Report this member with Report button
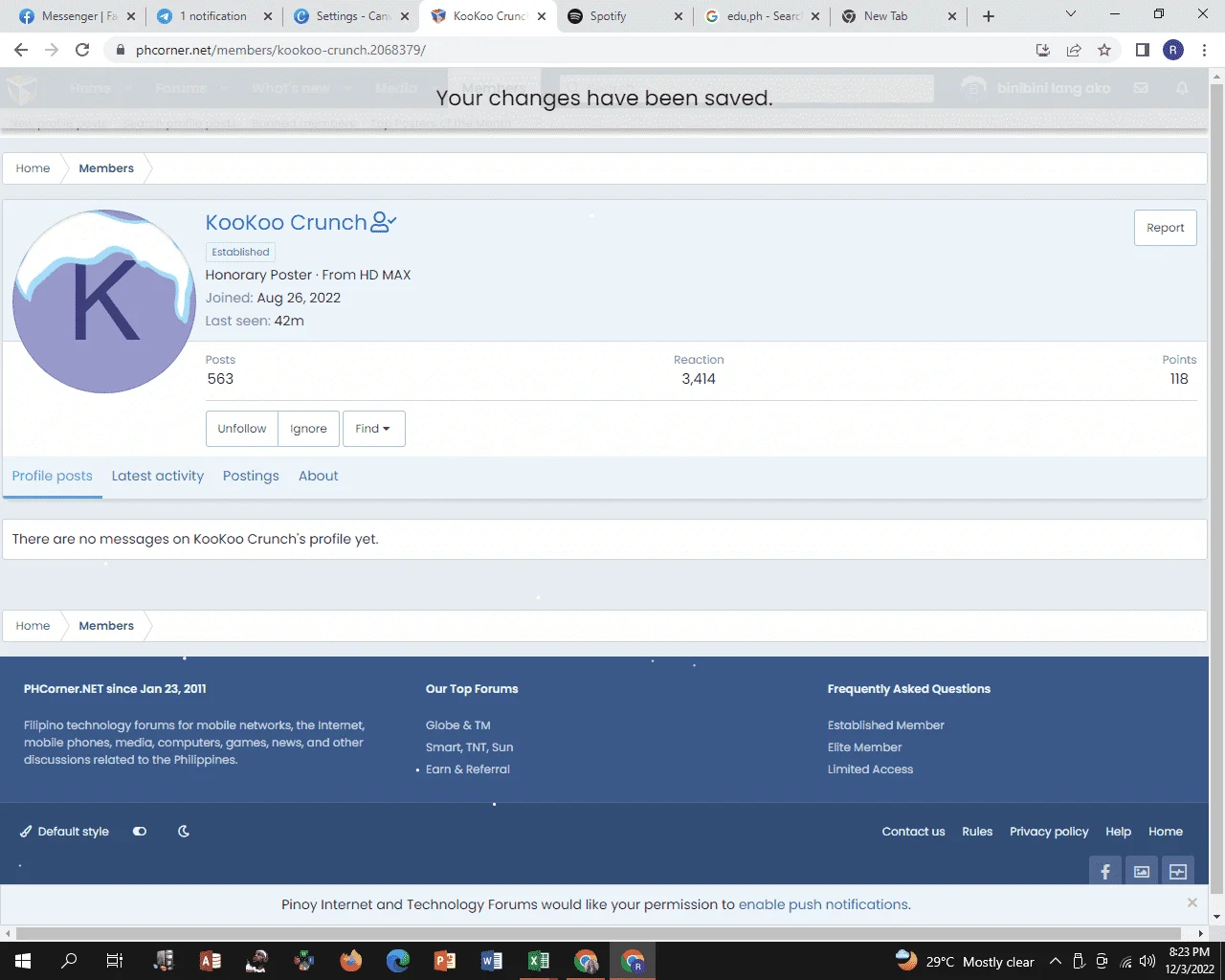Image resolution: width=1225 pixels, height=980 pixels. 1166,228
